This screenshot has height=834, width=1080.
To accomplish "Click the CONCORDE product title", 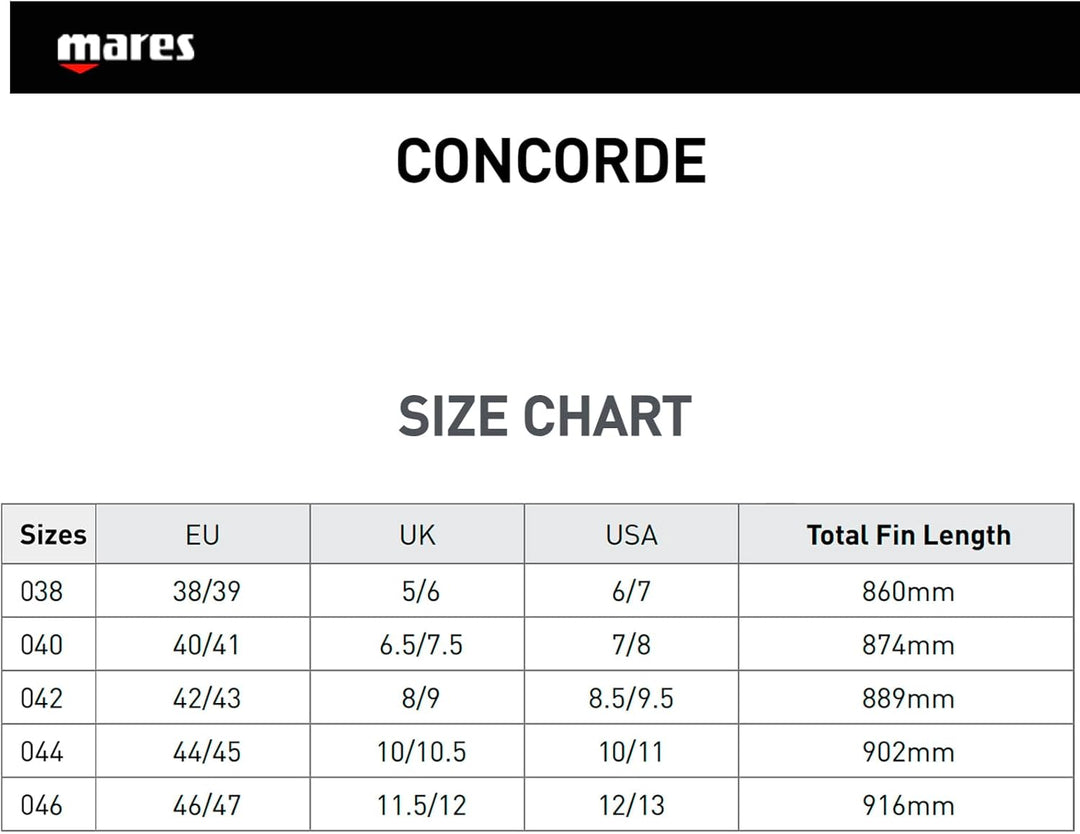I will click(x=551, y=160).
